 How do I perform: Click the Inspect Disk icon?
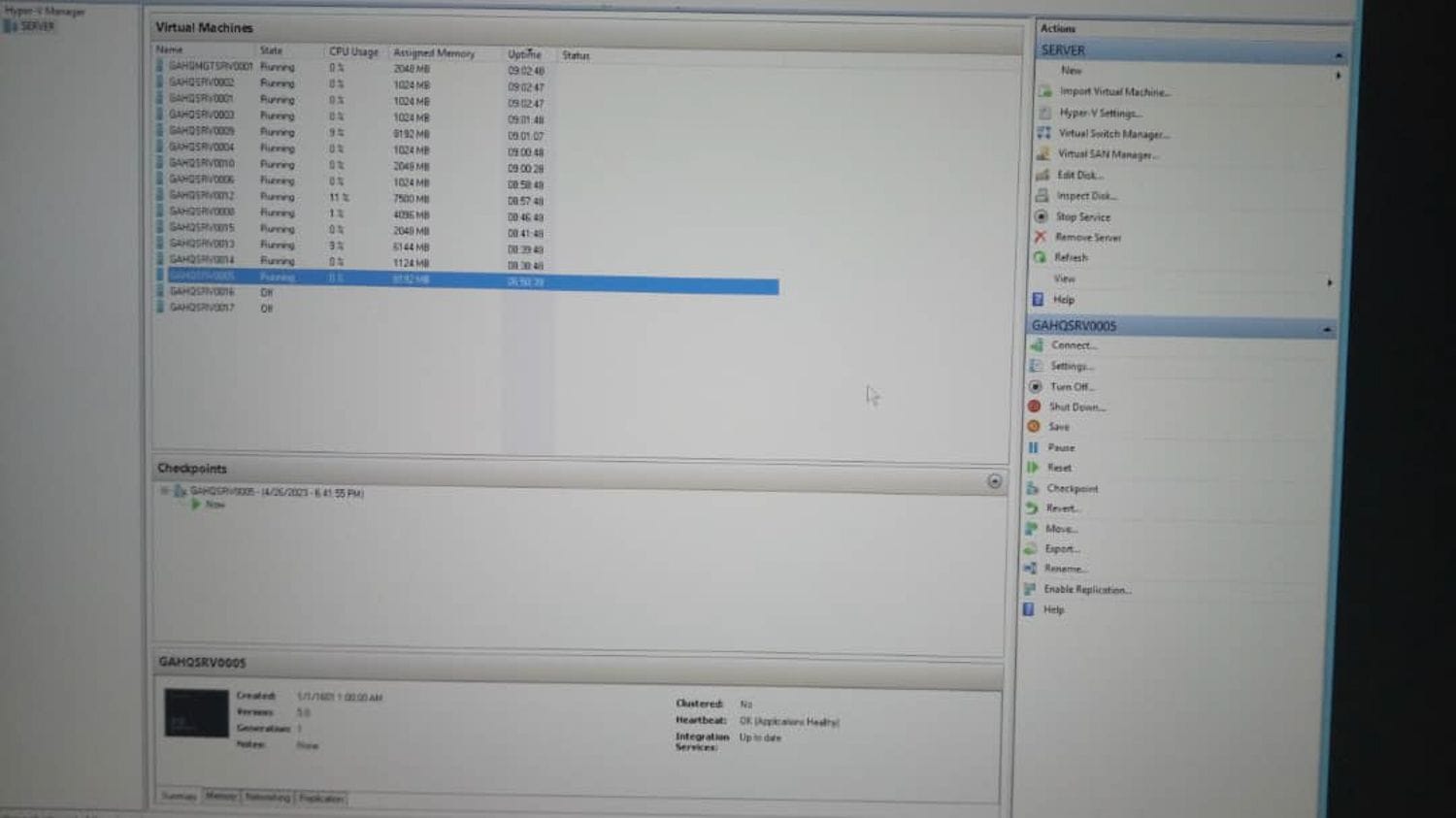(1042, 195)
